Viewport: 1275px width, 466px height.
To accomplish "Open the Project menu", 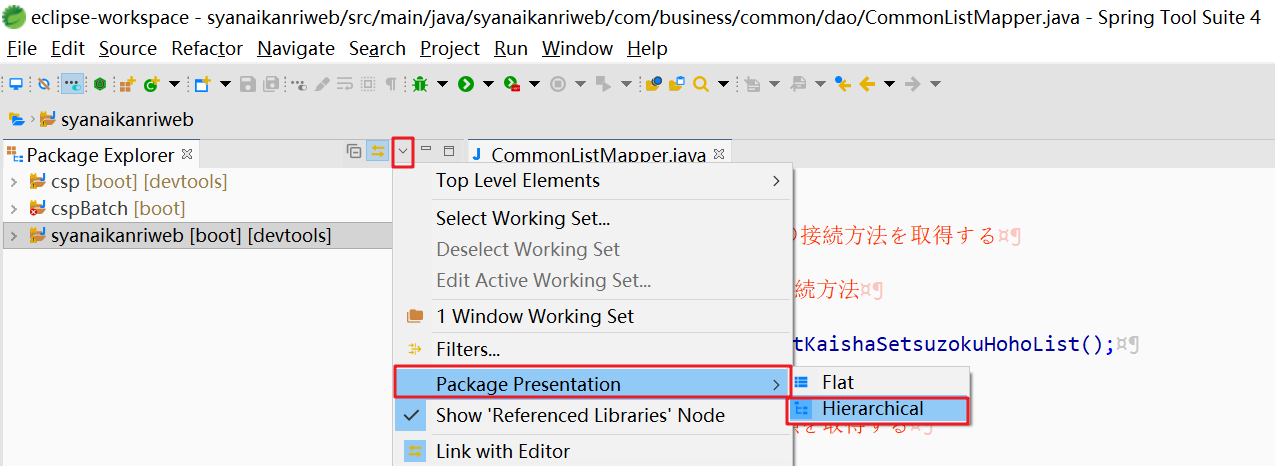I will pyautogui.click(x=450, y=48).
